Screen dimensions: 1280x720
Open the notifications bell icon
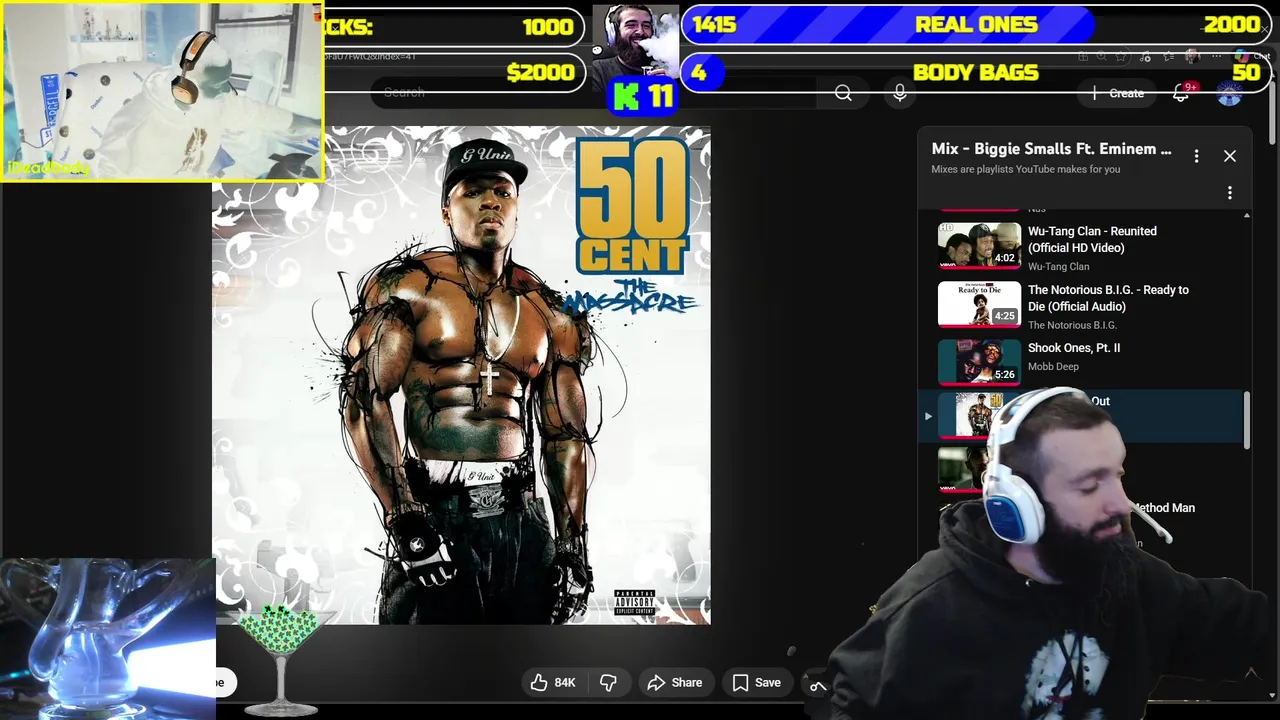coord(1181,93)
